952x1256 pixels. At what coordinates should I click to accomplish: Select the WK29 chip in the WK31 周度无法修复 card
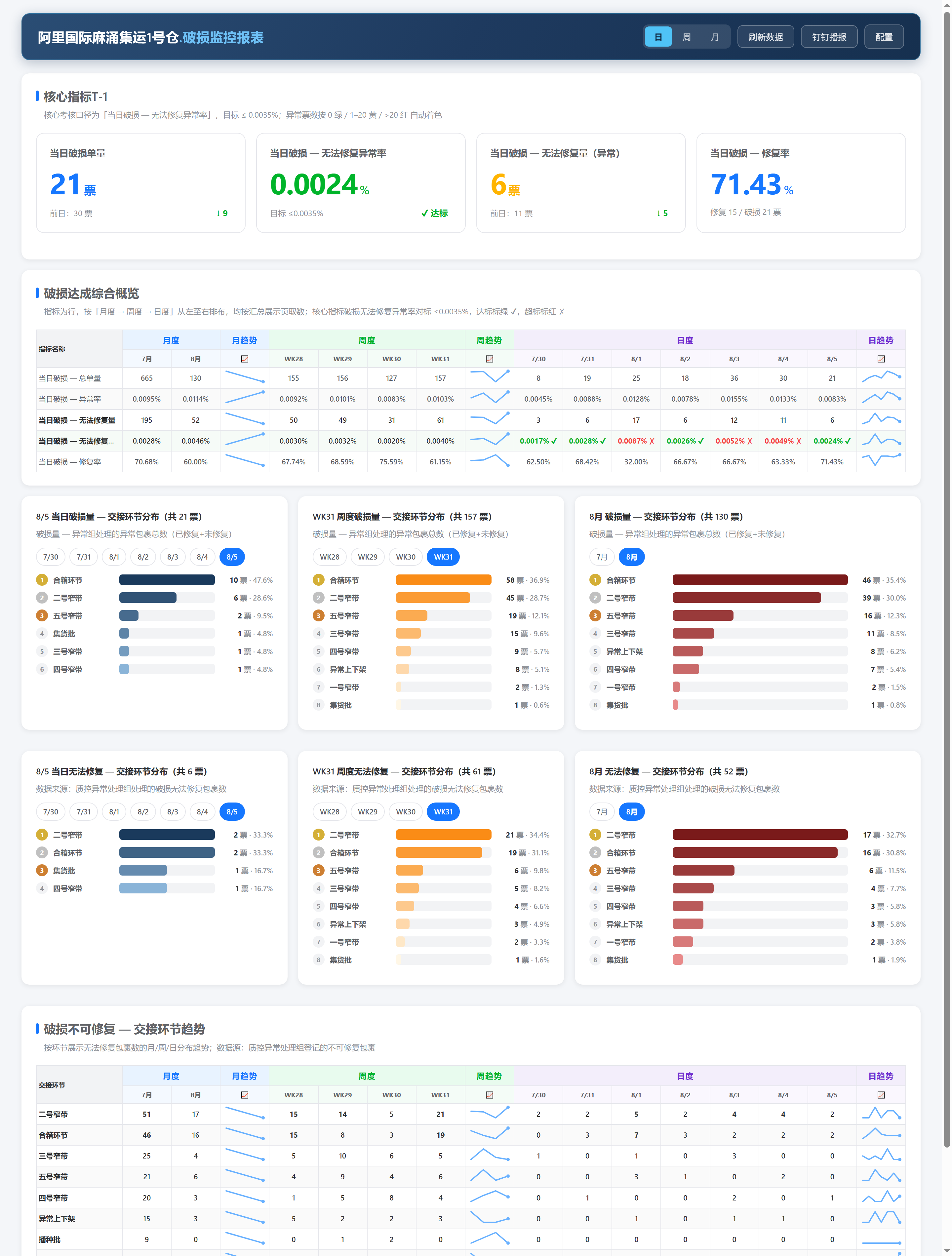click(368, 812)
